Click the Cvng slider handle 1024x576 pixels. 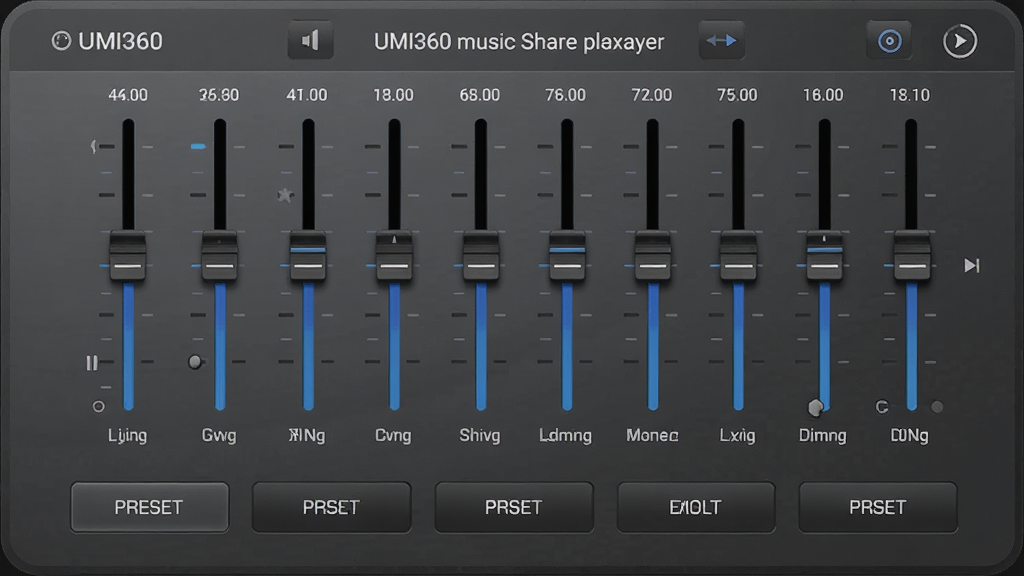(x=394, y=256)
